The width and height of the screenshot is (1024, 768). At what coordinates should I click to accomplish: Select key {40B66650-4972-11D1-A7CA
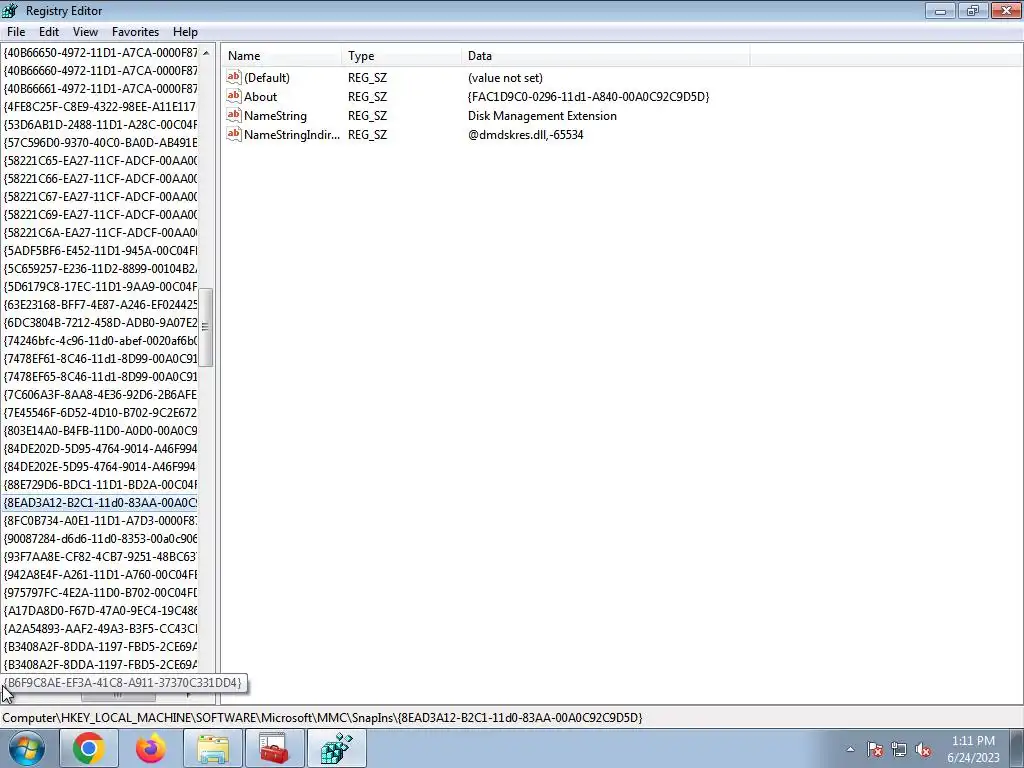coord(100,52)
